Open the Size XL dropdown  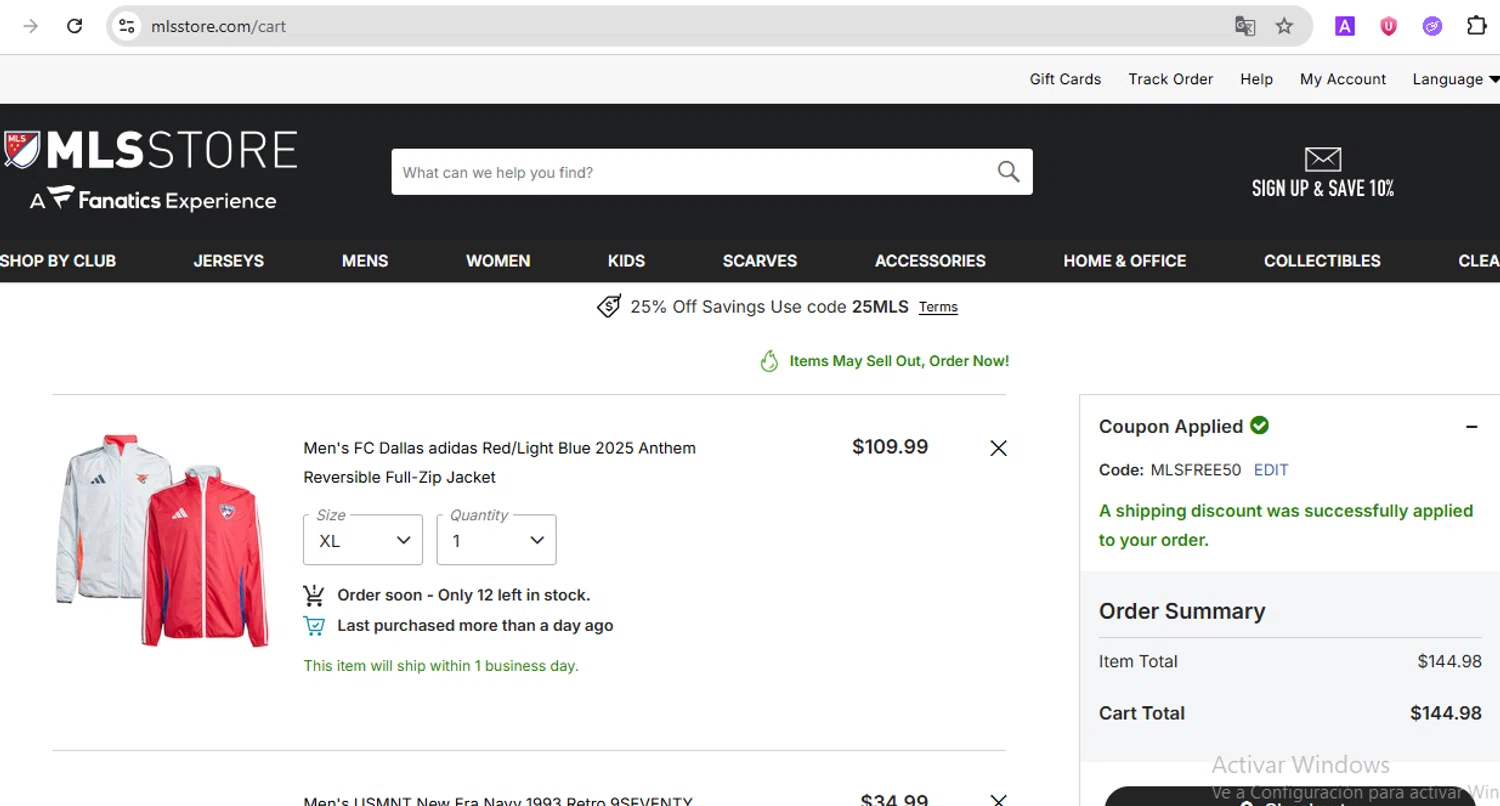pos(362,540)
